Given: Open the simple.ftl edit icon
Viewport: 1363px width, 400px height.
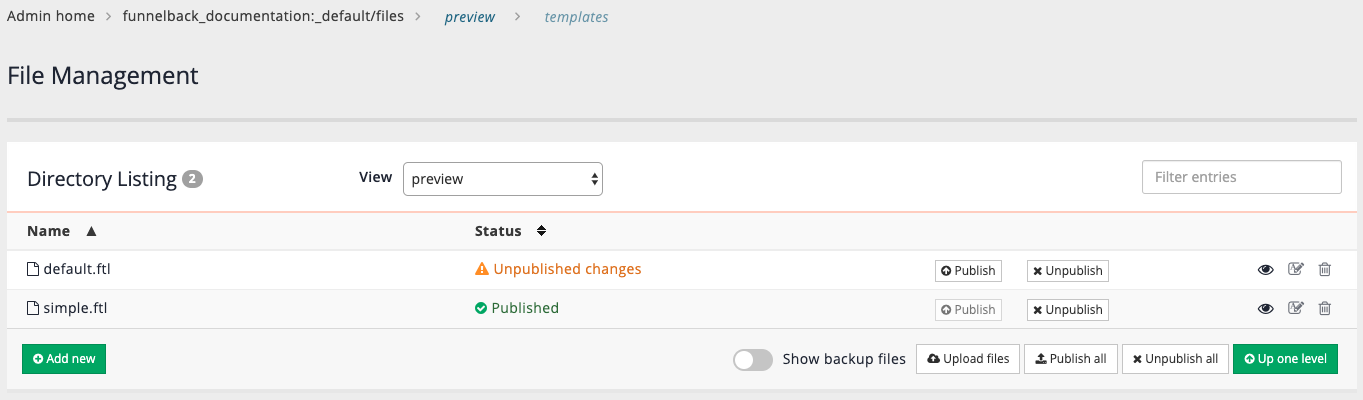Looking at the screenshot, I should (x=1296, y=308).
